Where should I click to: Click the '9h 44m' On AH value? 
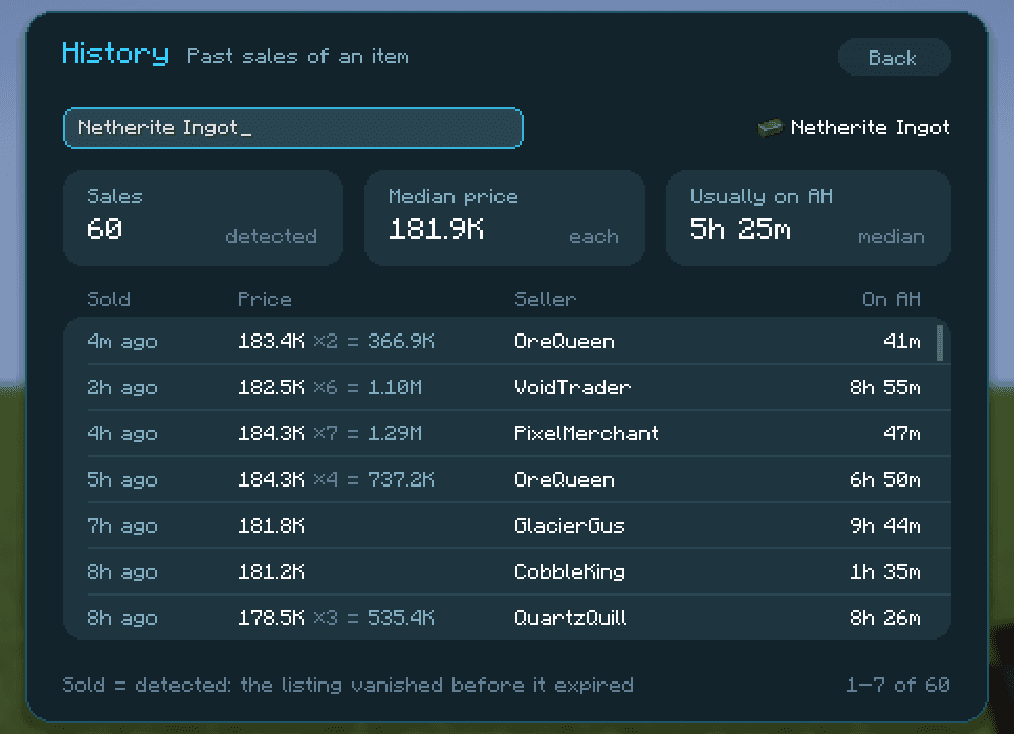point(885,526)
